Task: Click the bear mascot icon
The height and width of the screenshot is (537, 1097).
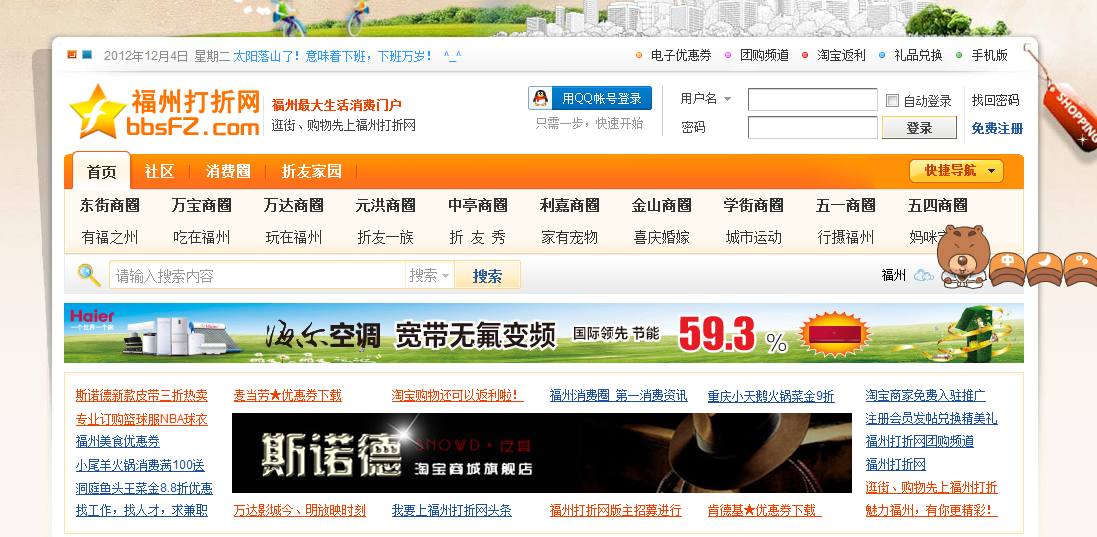Action: coord(964,256)
